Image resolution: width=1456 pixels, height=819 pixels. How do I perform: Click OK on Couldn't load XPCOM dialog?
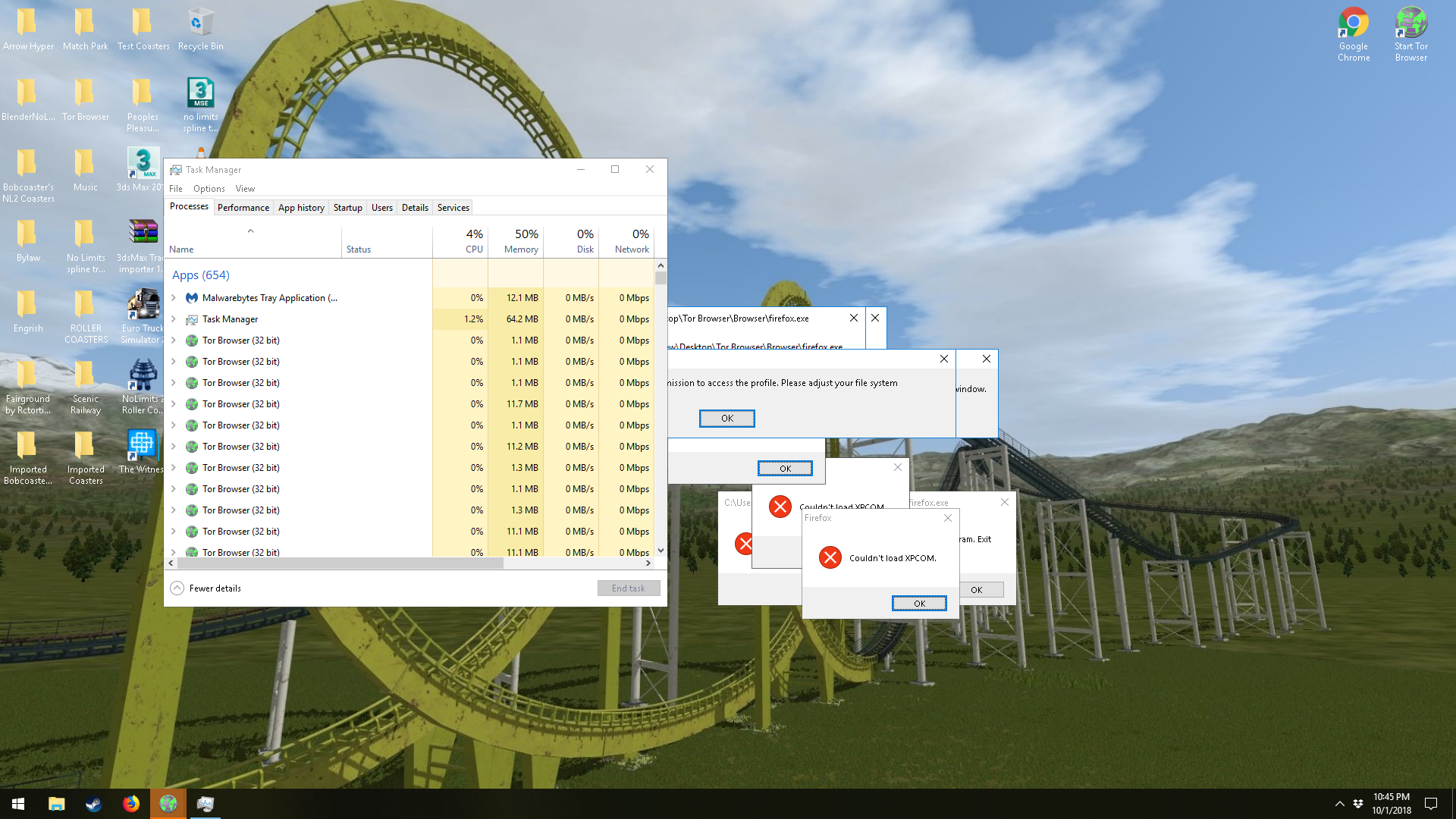coord(919,604)
